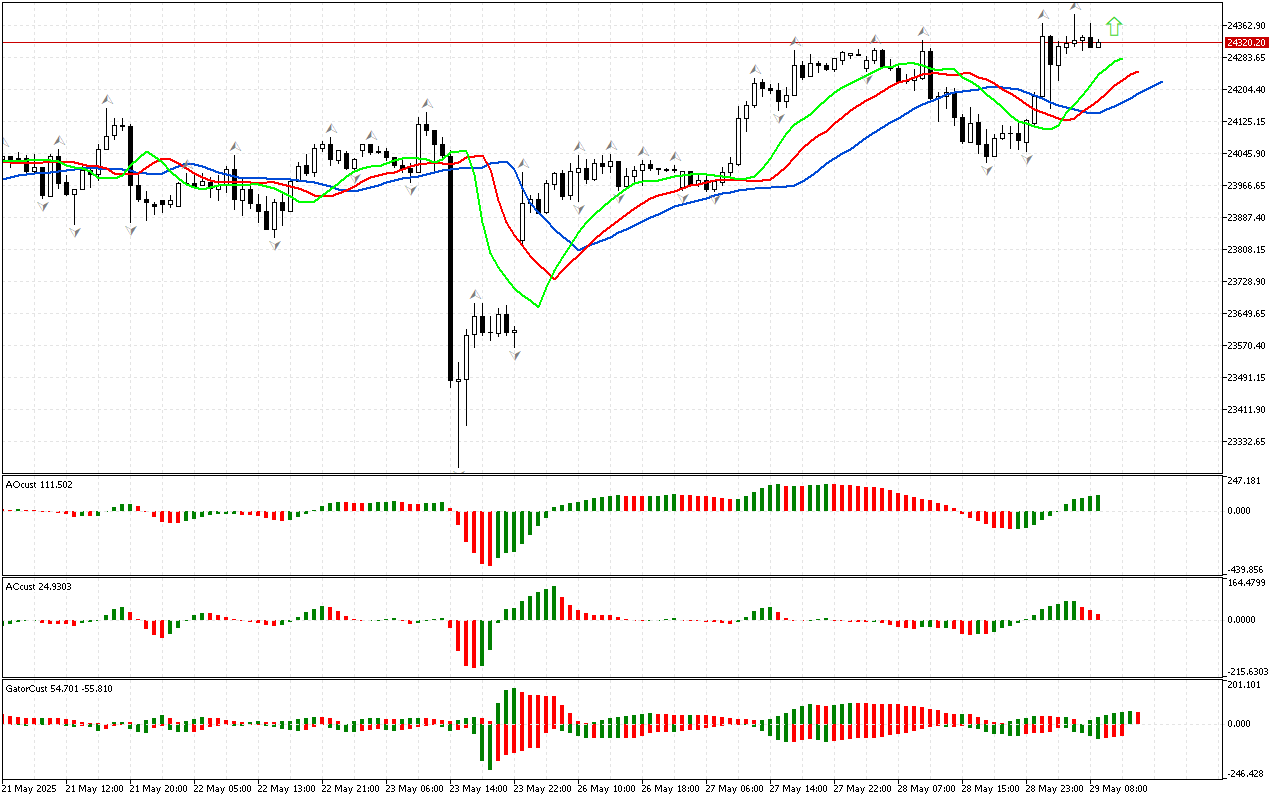
Task: Click the 23332.65 price scale value
Action: pos(1245,441)
